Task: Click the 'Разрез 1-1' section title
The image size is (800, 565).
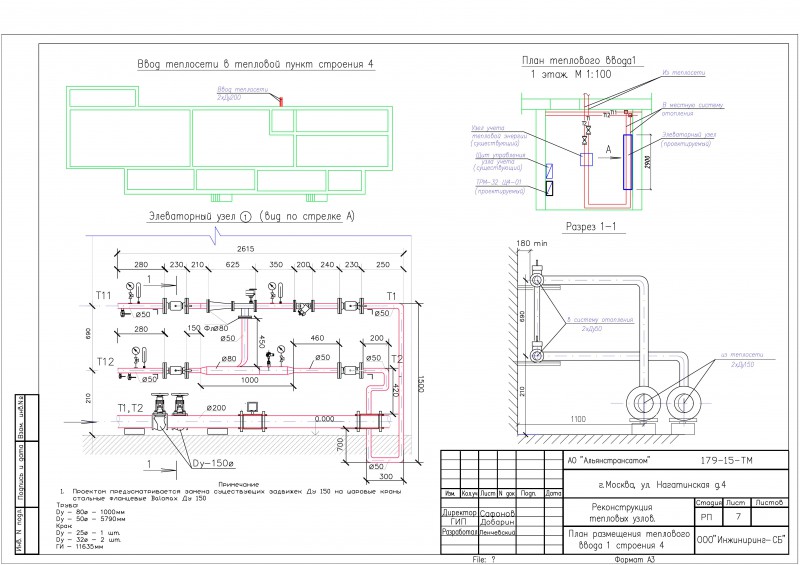Action: 591,227
